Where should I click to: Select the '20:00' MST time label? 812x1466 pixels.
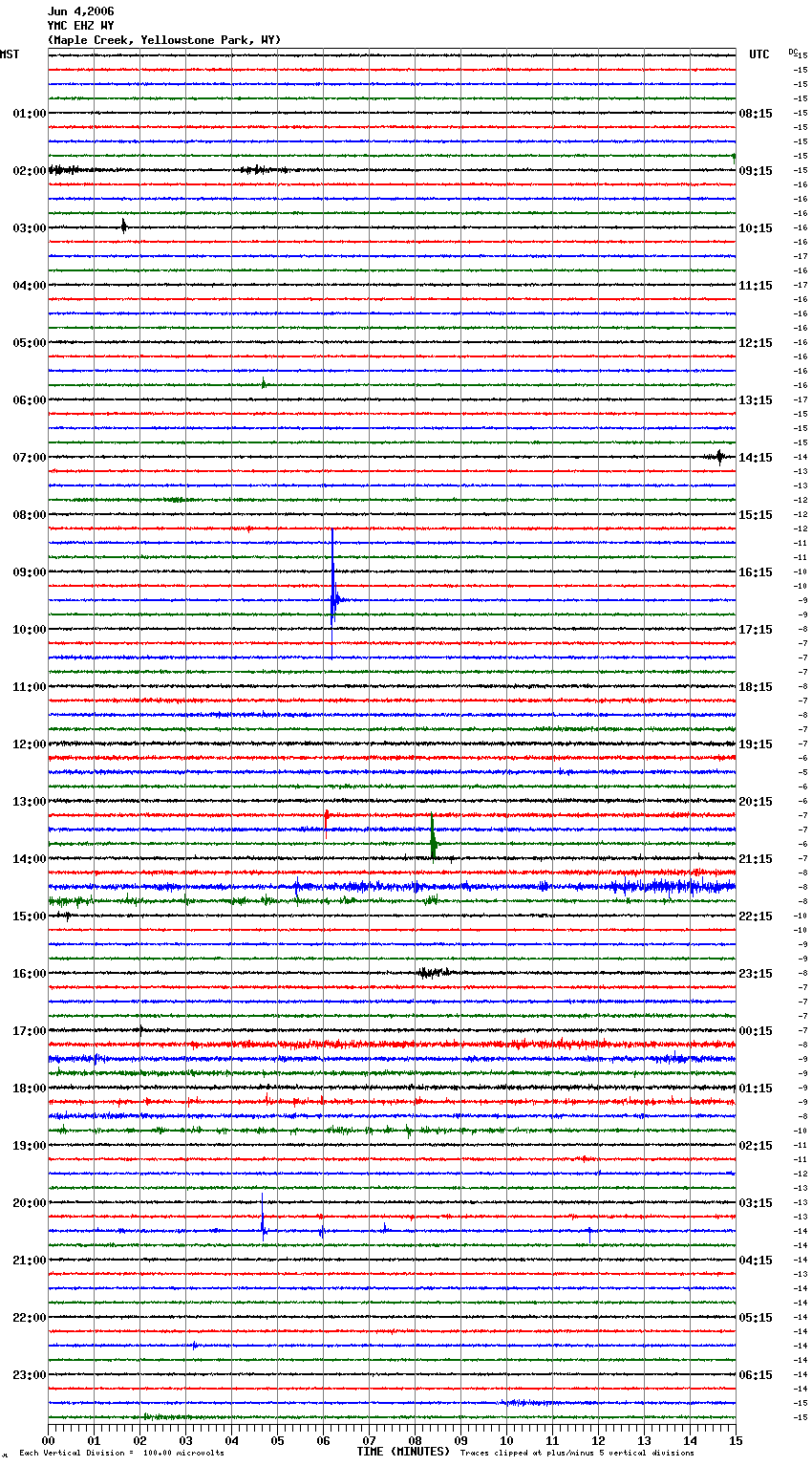click(x=30, y=1203)
